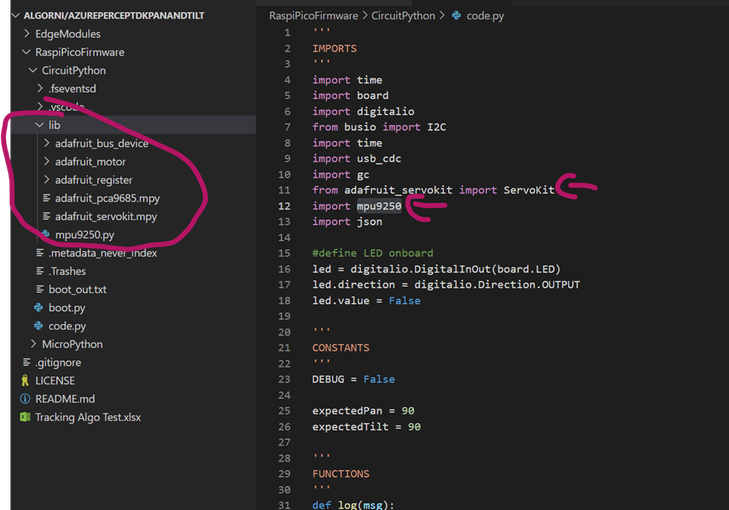
Task: Collapse the lib folder chevron
Action: [40, 125]
